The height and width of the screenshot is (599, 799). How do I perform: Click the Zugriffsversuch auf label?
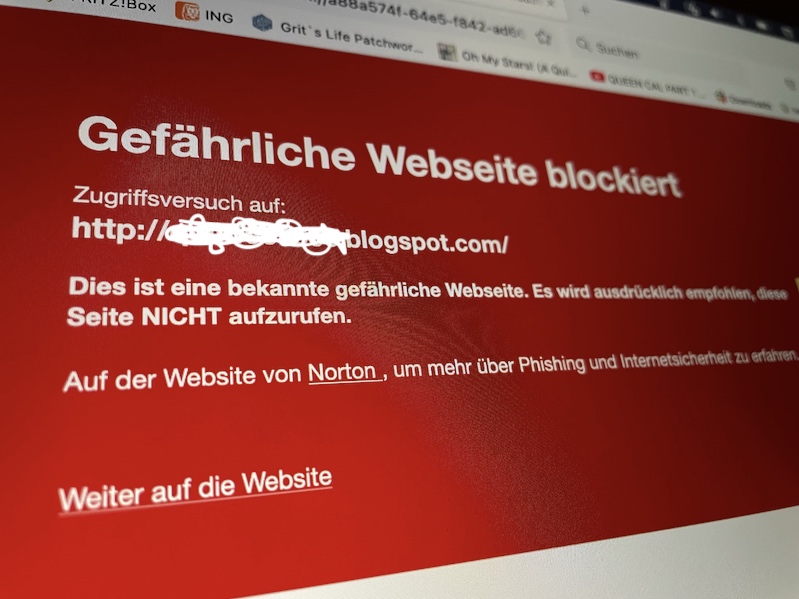coord(179,199)
